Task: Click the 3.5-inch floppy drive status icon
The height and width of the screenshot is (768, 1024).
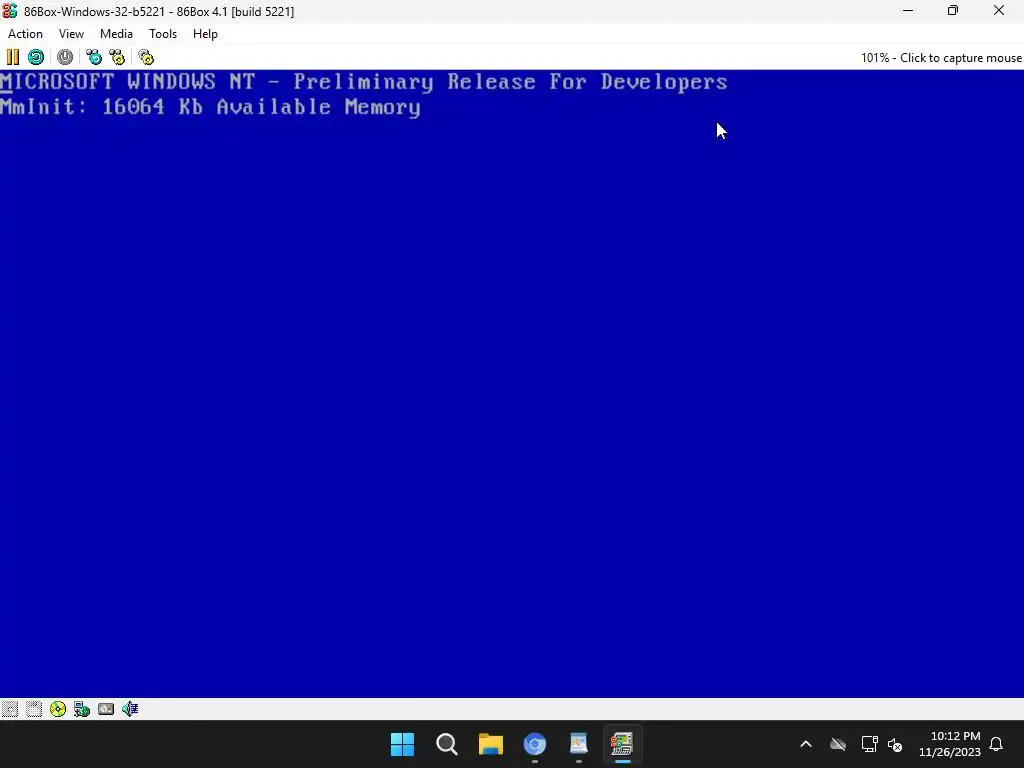Action: coord(34,709)
